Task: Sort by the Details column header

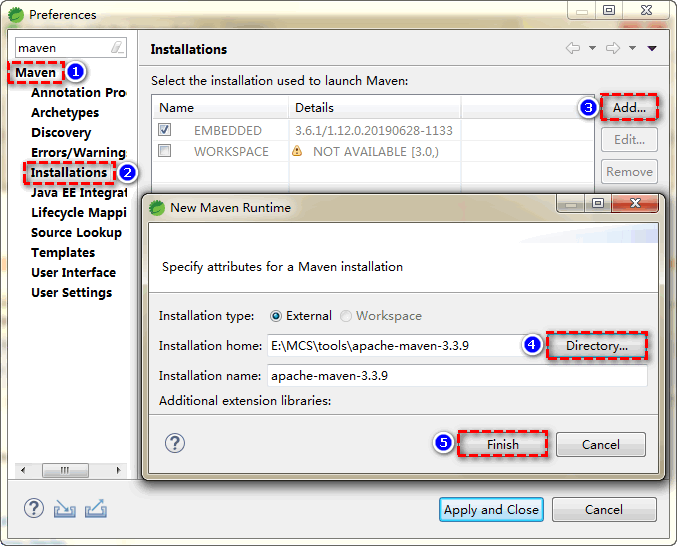Action: pos(374,107)
